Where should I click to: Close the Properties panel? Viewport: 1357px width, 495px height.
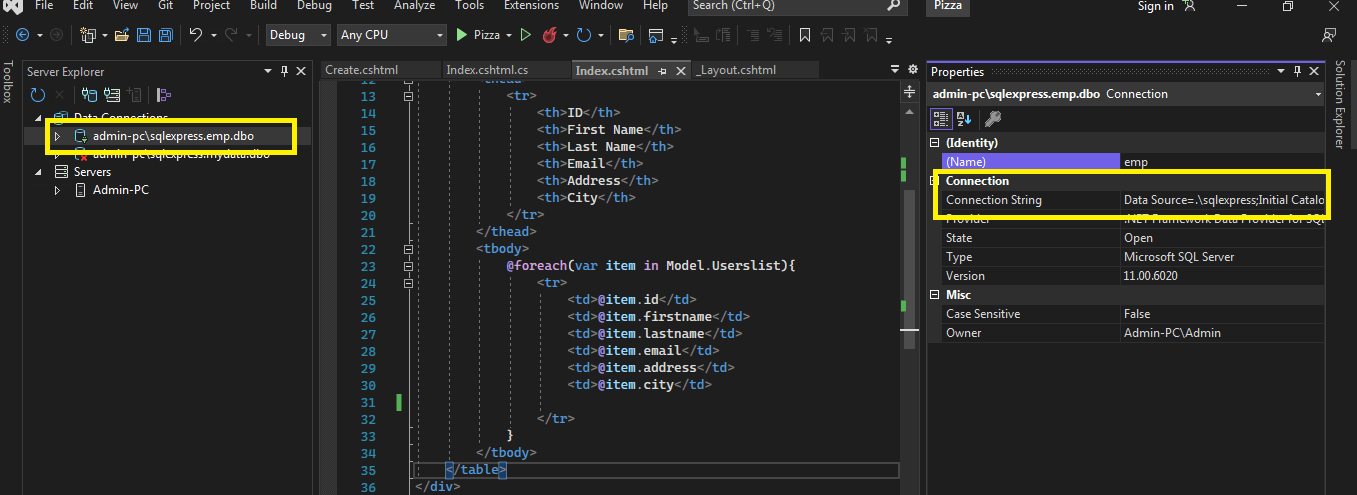point(1312,72)
